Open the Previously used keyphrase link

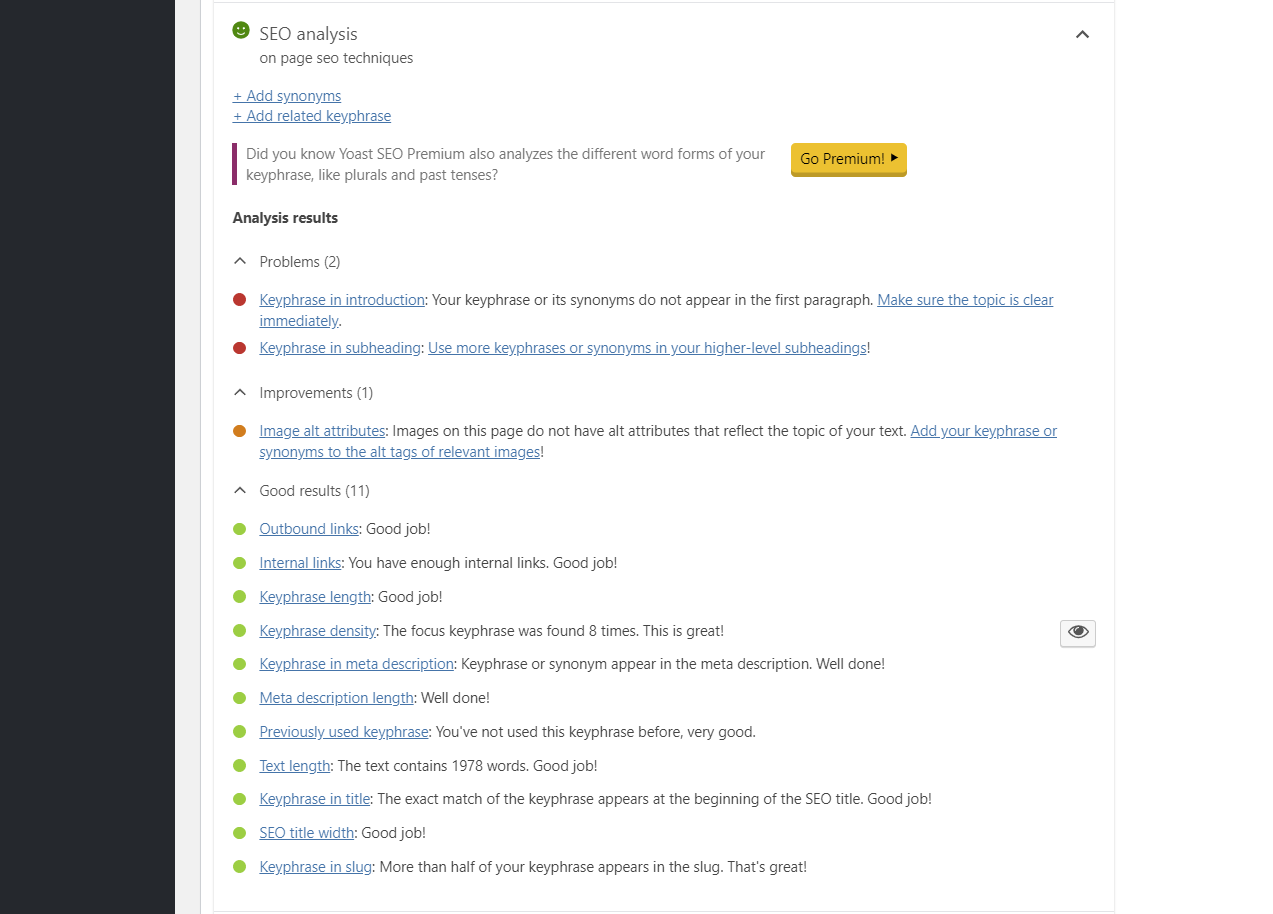coord(343,731)
